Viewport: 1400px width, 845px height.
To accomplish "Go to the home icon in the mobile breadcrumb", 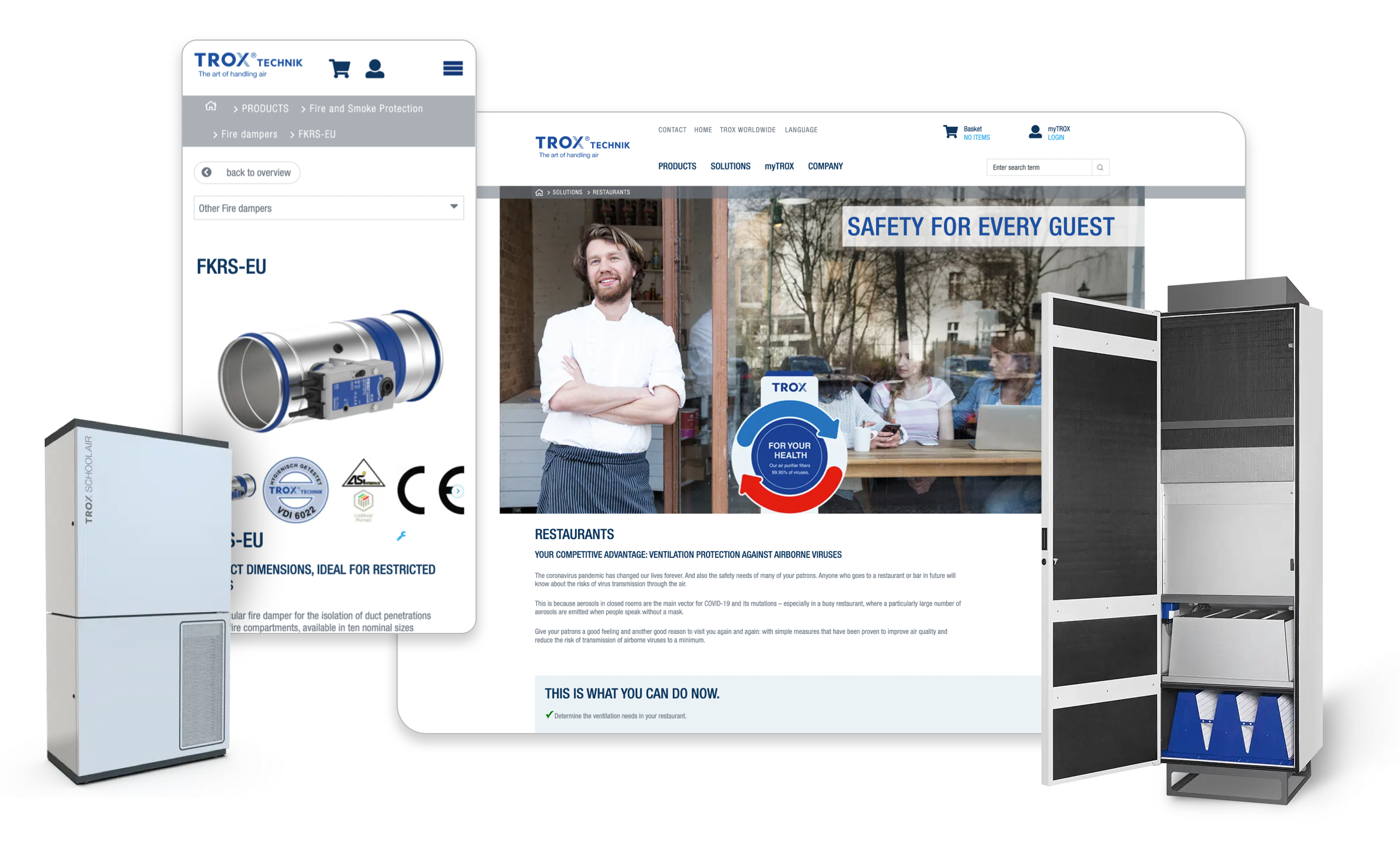I will pyautogui.click(x=211, y=107).
